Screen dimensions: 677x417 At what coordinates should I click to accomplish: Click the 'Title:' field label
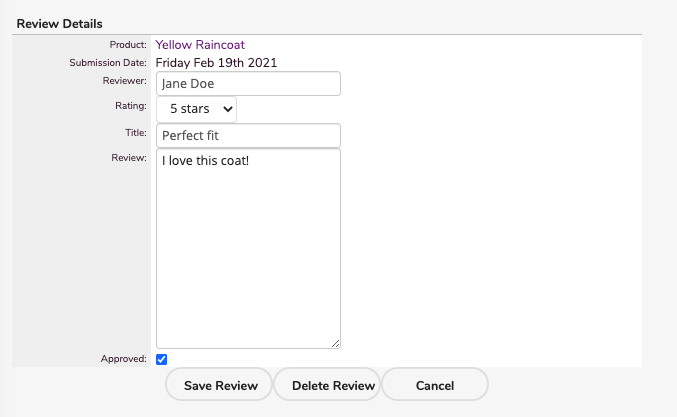click(135, 131)
